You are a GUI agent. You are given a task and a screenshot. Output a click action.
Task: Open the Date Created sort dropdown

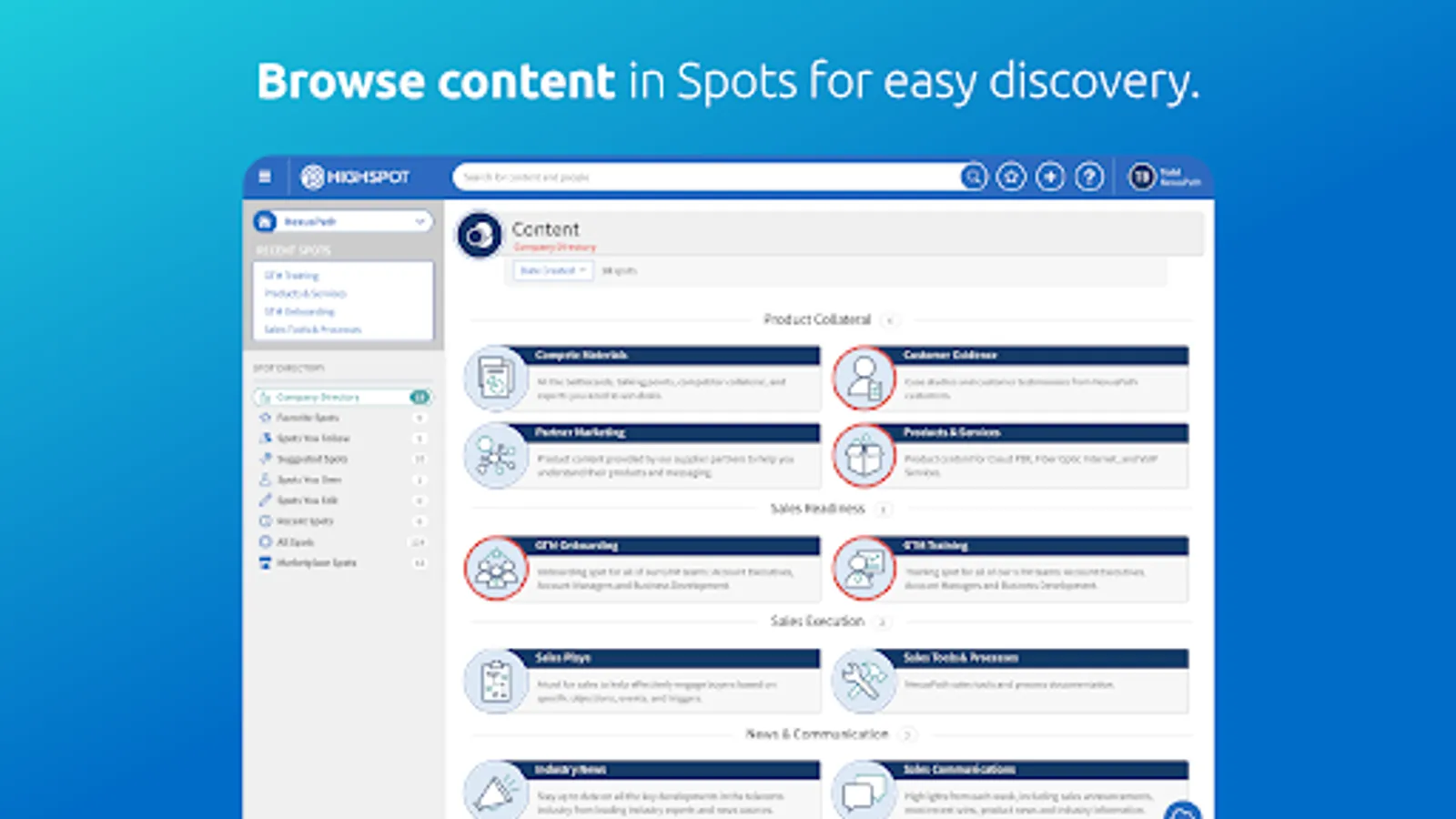[553, 270]
